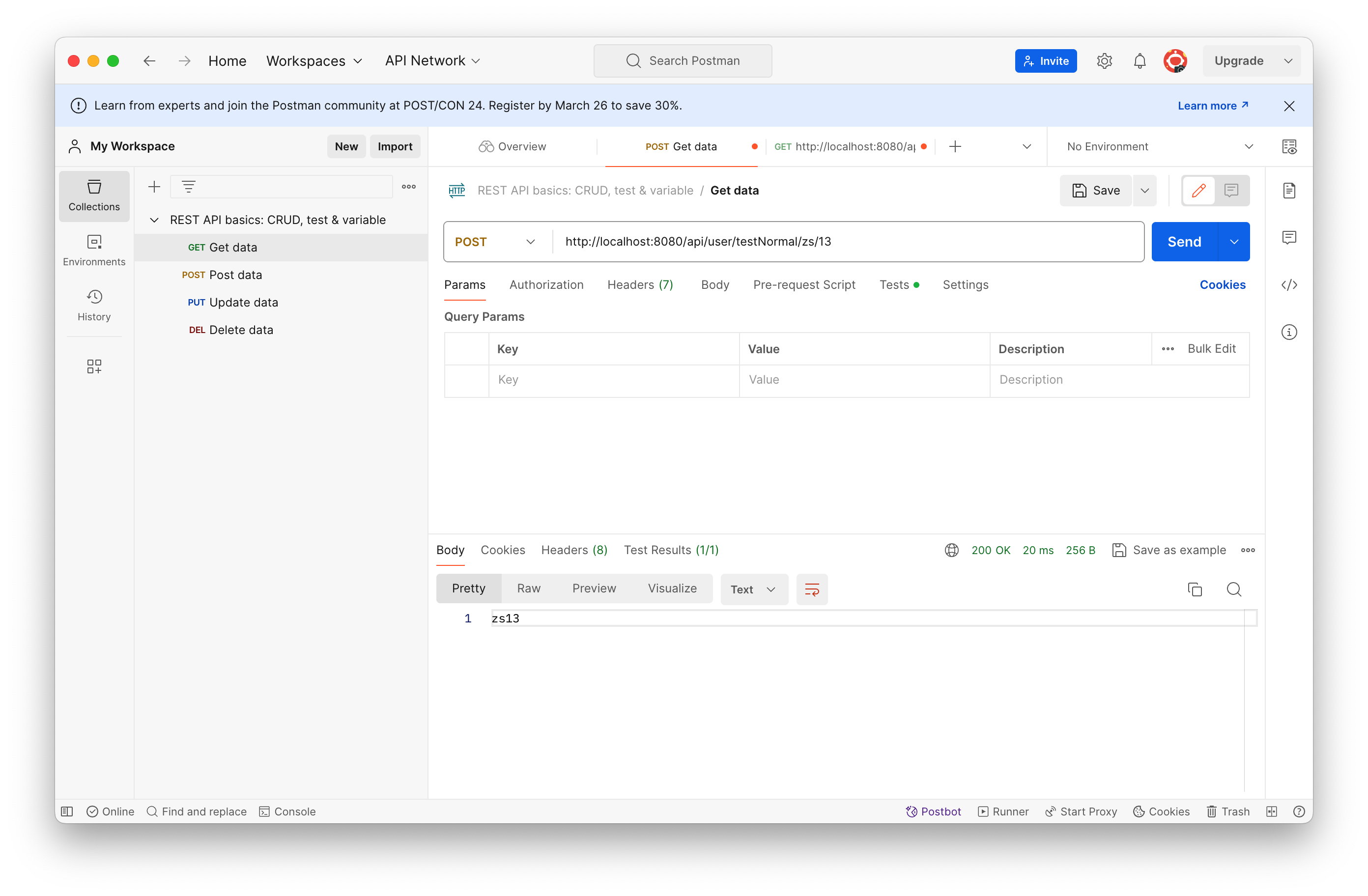Viewport: 1368px width, 896px height.
Task: Click the code snippet icon
Action: click(1289, 285)
